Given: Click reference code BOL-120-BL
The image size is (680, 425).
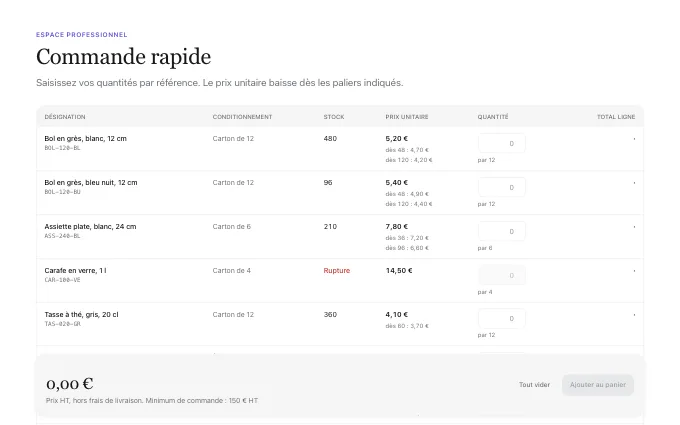Looking at the screenshot, I should [62, 148].
